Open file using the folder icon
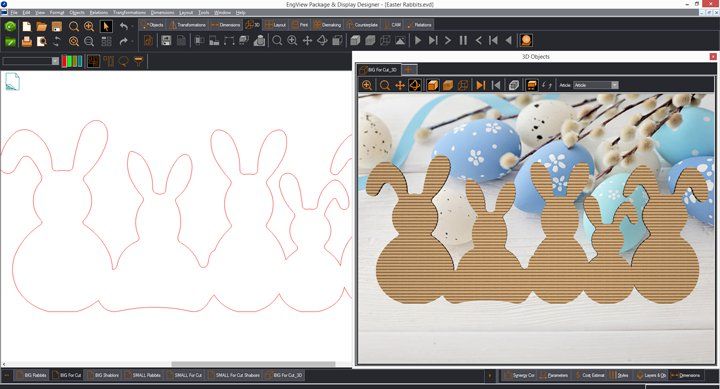The width and height of the screenshot is (720, 389). [x=42, y=26]
